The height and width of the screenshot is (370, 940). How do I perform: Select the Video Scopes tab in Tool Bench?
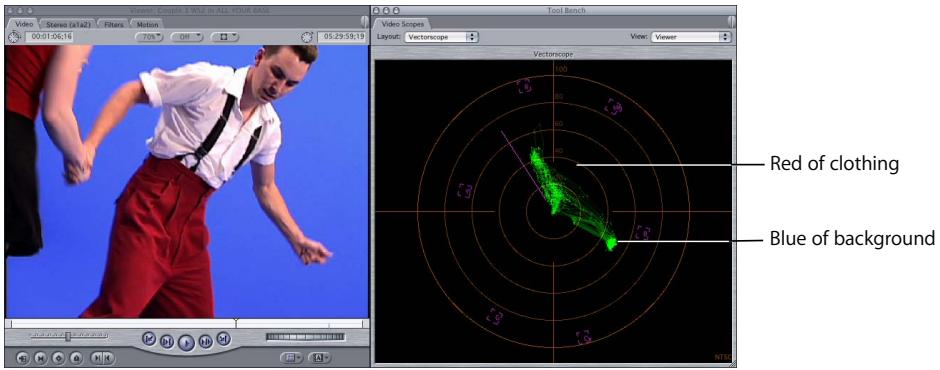(403, 24)
